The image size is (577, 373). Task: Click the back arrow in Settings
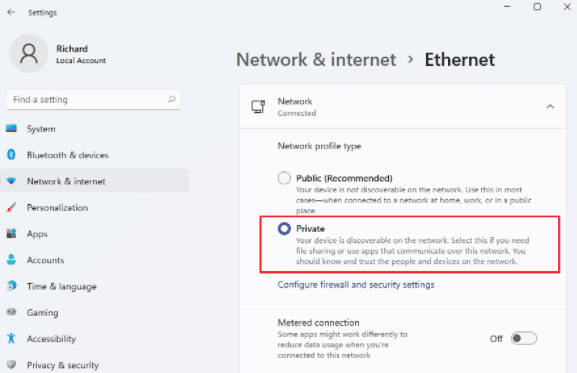pyautogui.click(x=11, y=12)
